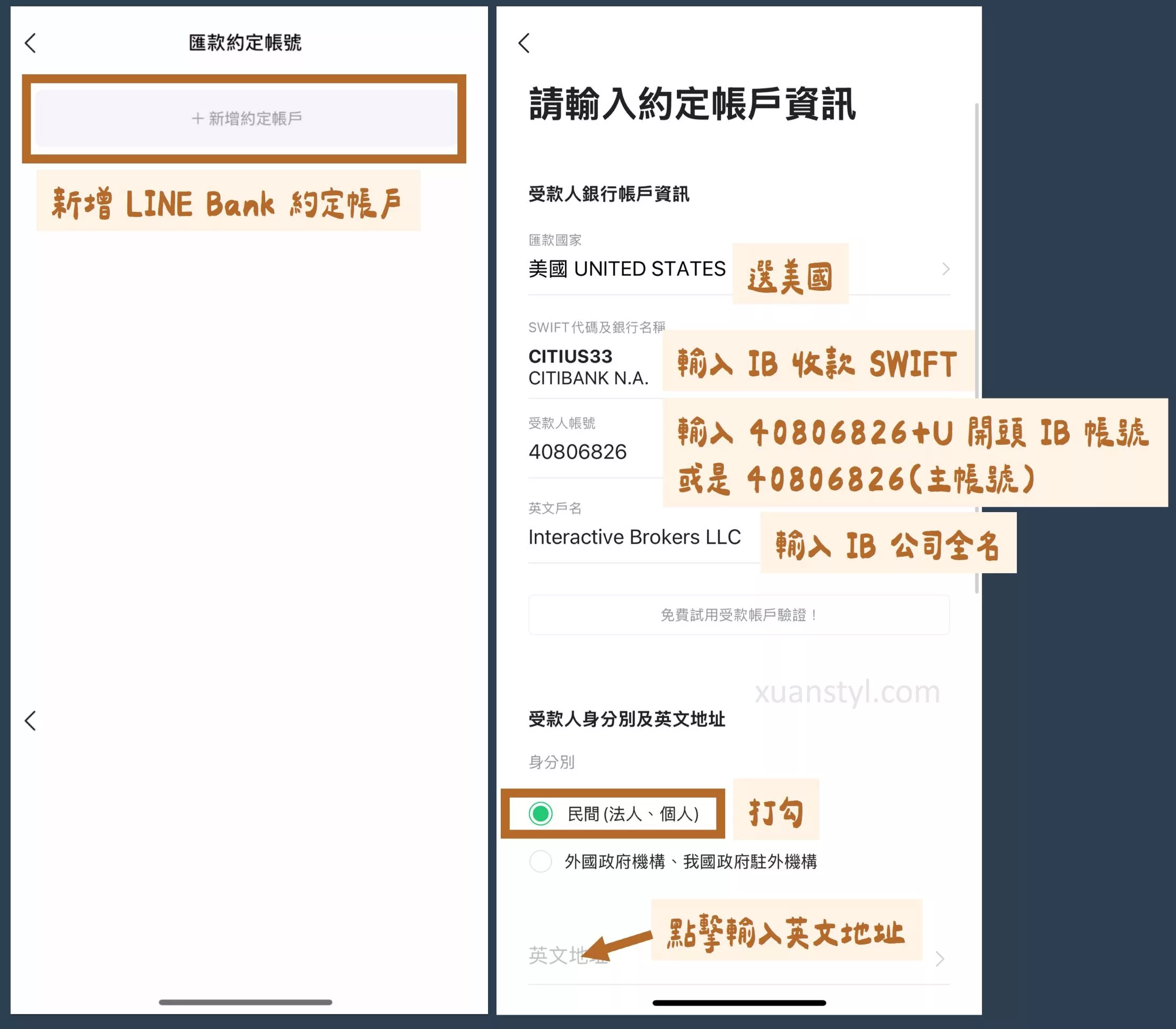The height and width of the screenshot is (1029, 1176).
Task: Click the 身分別 label
Action: pyautogui.click(x=551, y=762)
